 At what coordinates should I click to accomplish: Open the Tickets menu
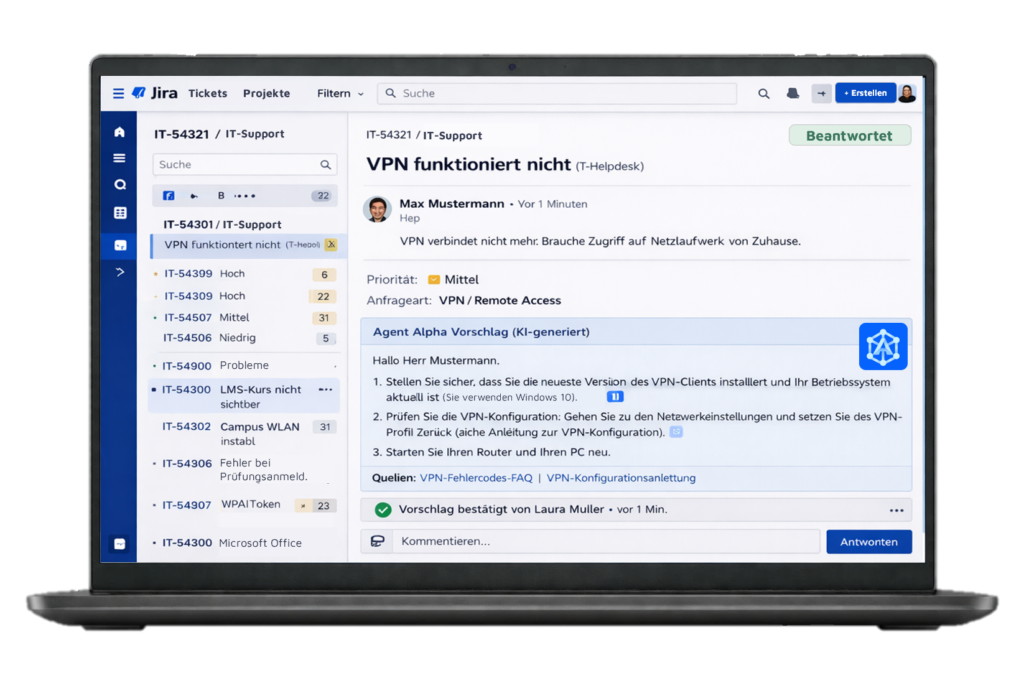[208, 93]
